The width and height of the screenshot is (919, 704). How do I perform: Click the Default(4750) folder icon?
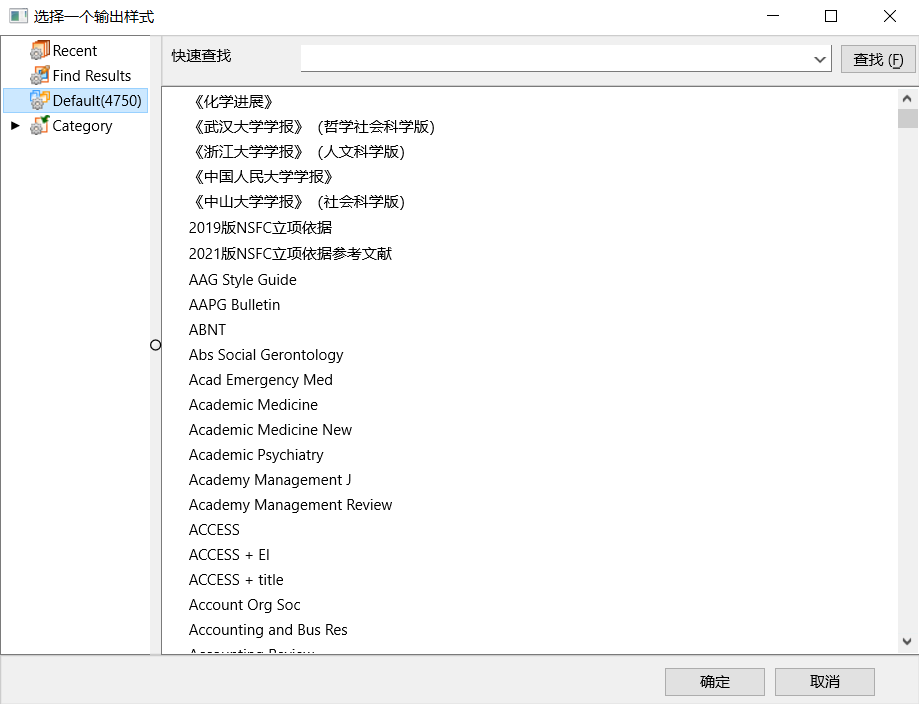click(x=39, y=101)
